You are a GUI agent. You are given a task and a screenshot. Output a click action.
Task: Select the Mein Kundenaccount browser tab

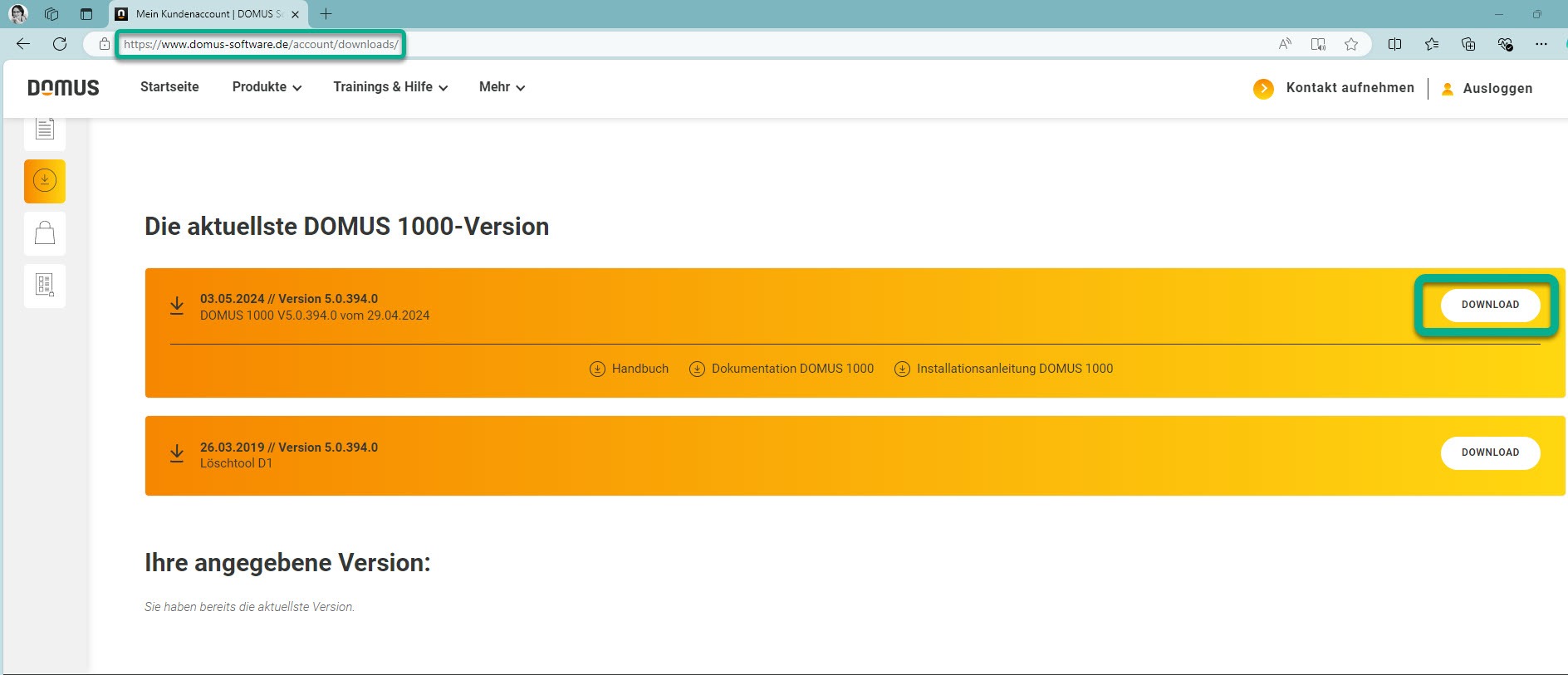[x=208, y=14]
